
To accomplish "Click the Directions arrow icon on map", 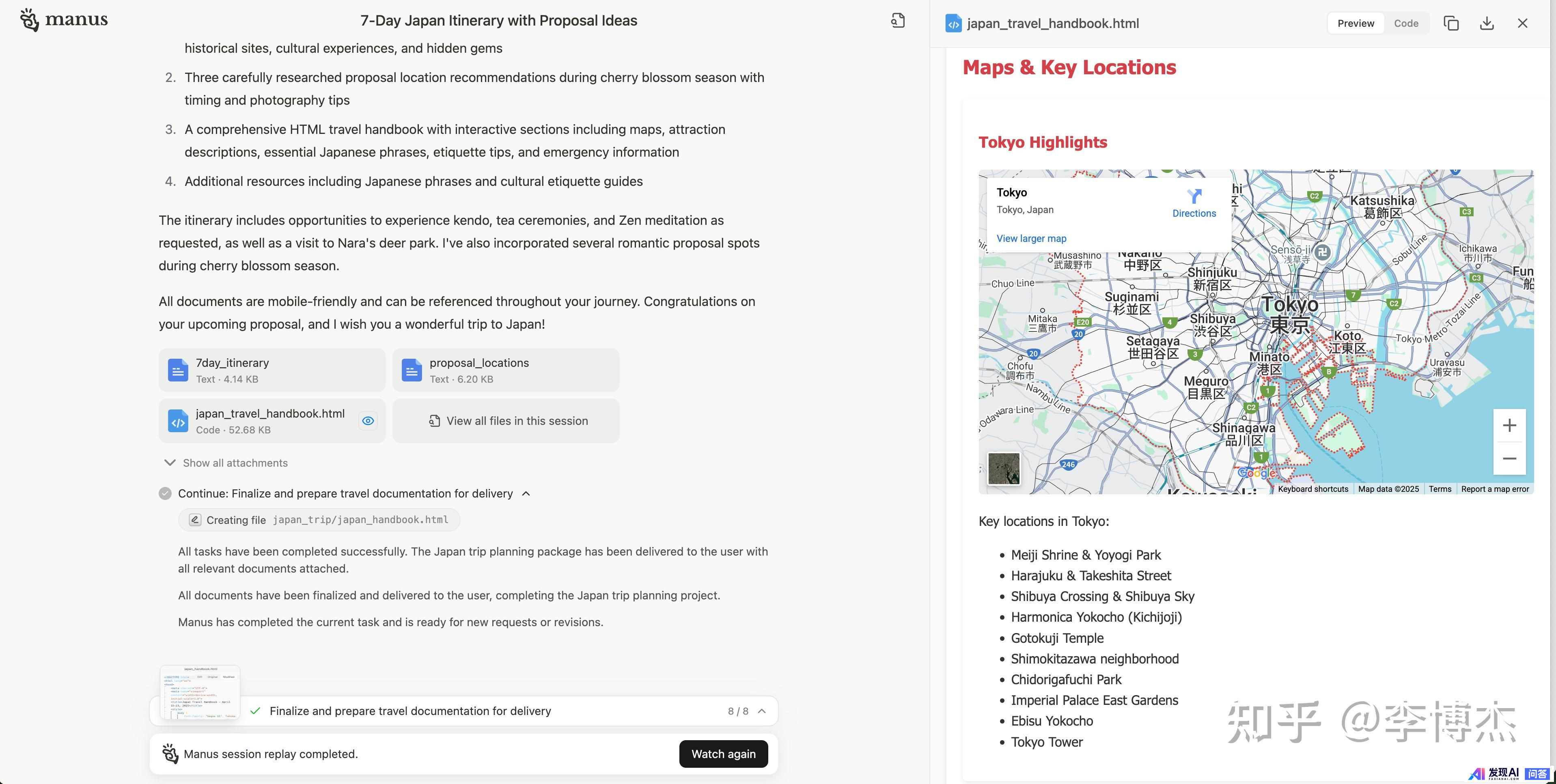I will point(1194,196).
